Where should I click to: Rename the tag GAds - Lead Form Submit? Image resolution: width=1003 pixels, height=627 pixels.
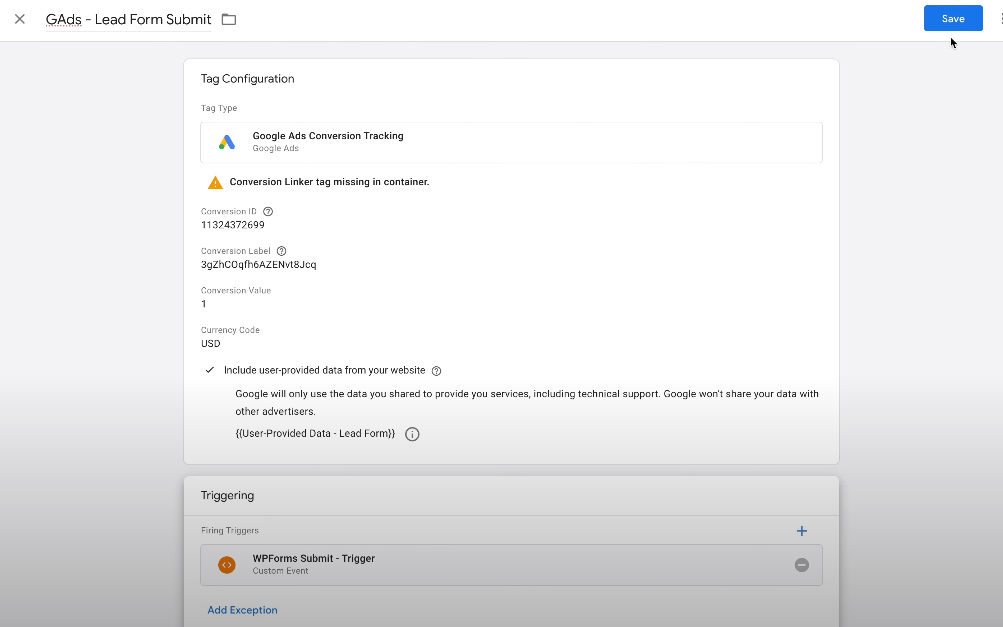(x=129, y=19)
